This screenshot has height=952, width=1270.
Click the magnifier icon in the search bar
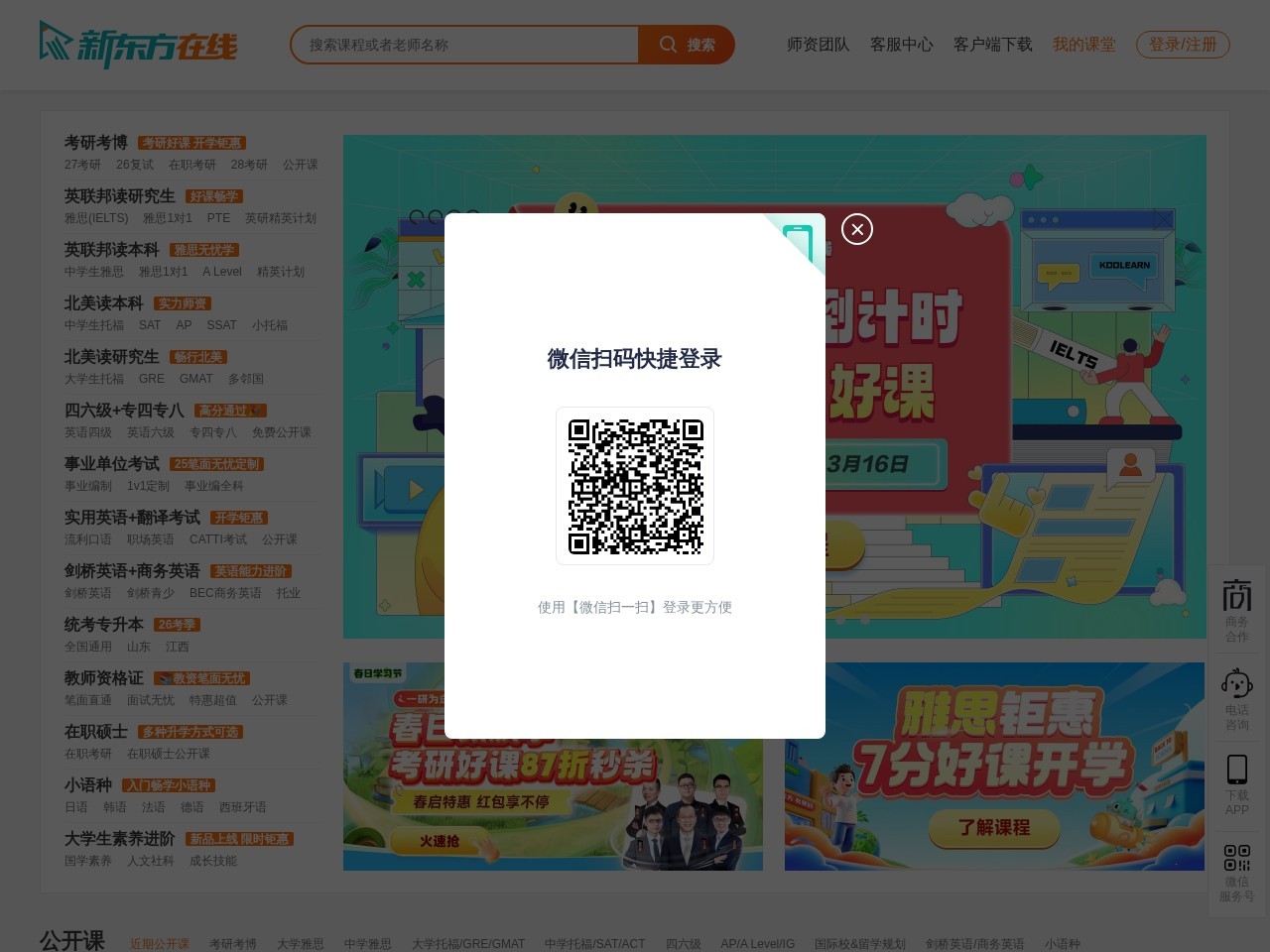pyautogui.click(x=668, y=45)
